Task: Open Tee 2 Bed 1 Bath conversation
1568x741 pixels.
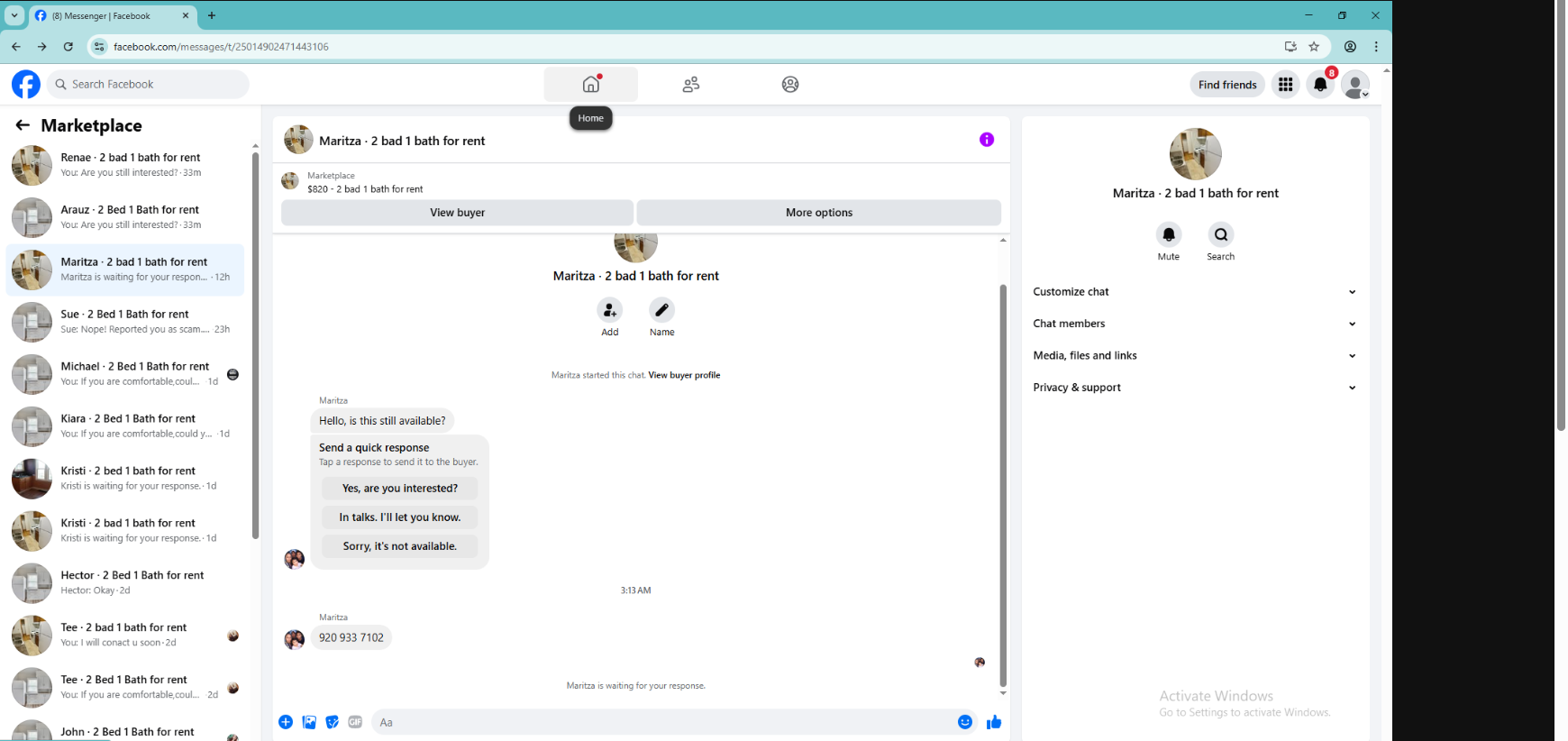Action: tap(125, 688)
